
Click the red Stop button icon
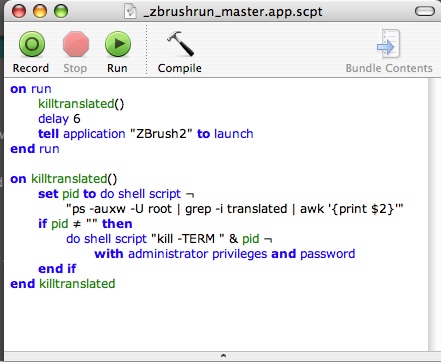[76, 44]
